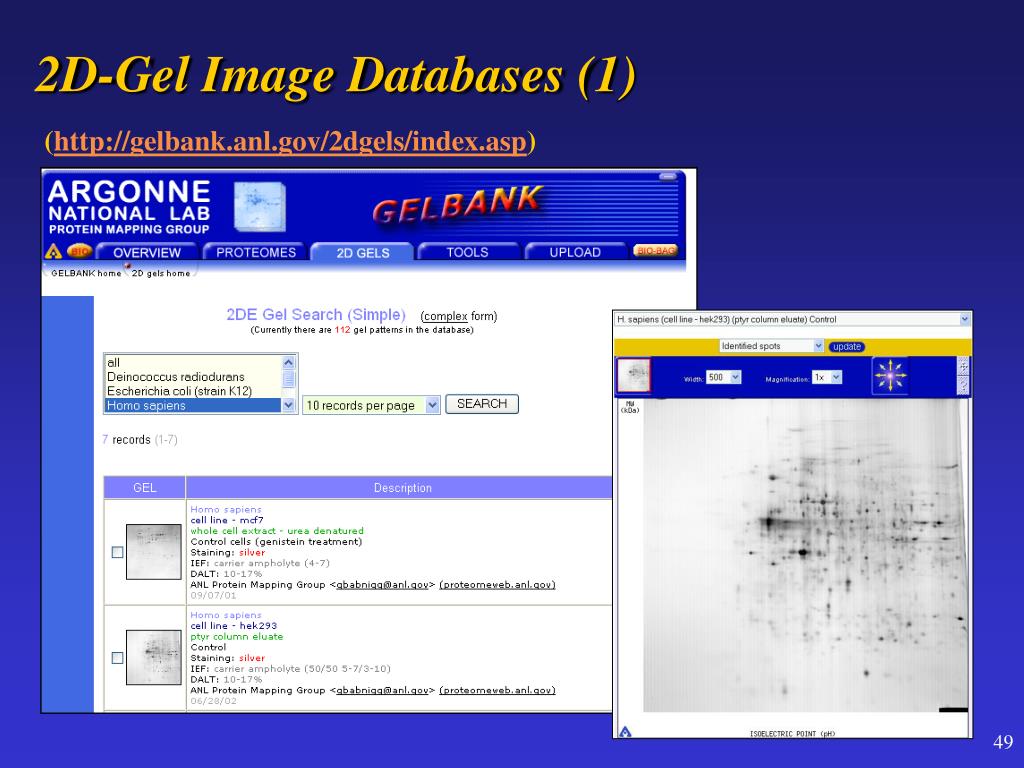Switch to the PROTEOMES tab
Image resolution: width=1024 pixels, height=768 pixels.
(x=256, y=253)
